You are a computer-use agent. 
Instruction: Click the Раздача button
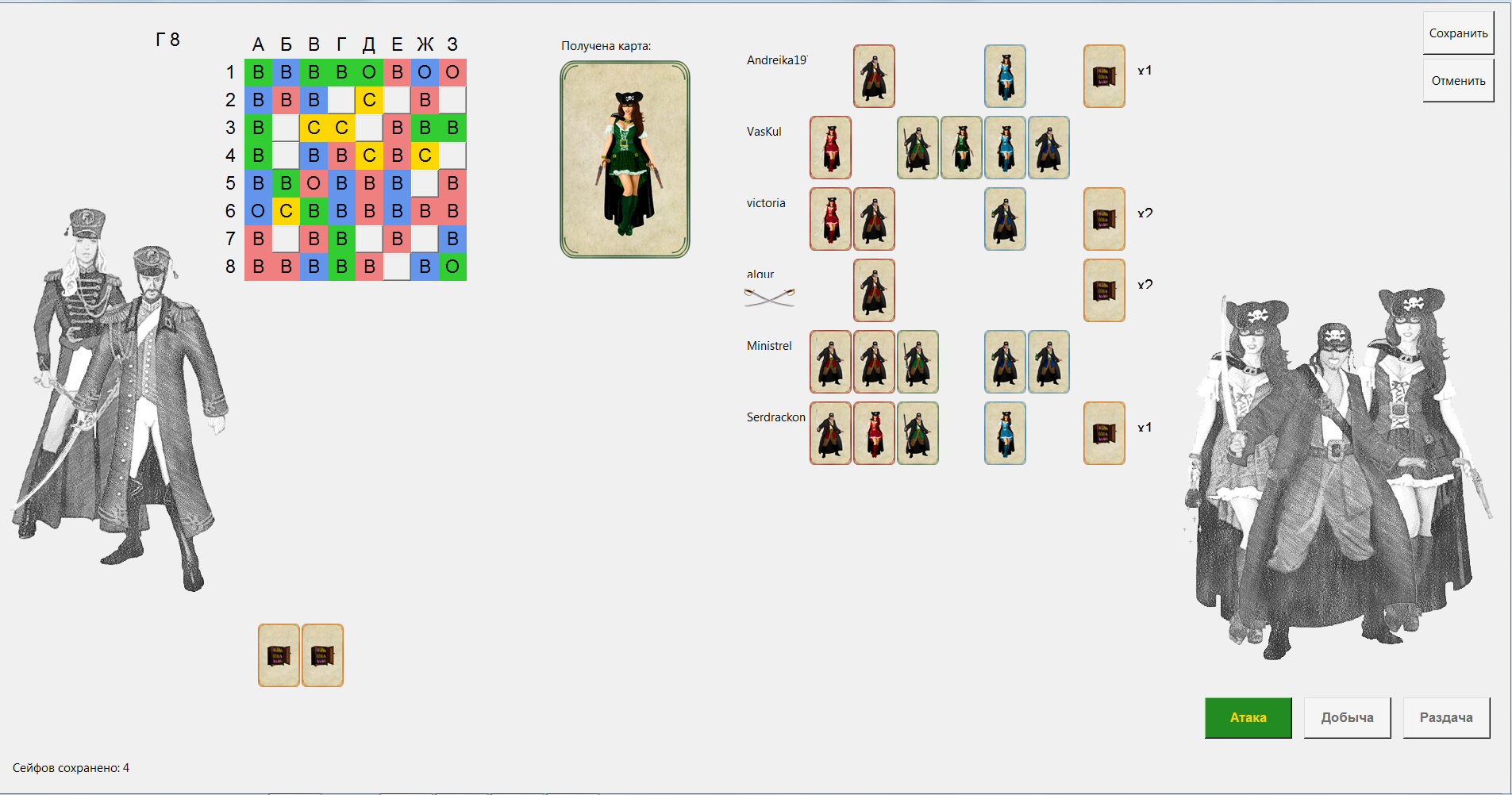pos(1446,717)
